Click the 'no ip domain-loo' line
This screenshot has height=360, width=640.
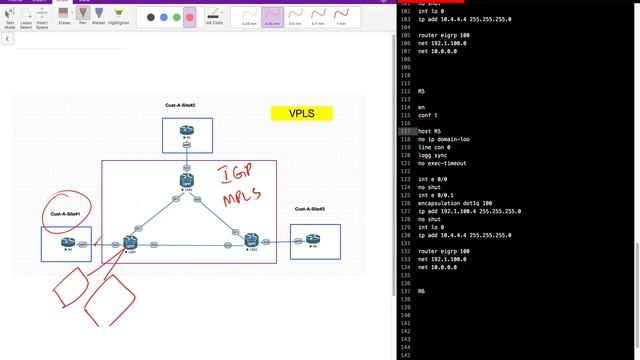pos(444,139)
